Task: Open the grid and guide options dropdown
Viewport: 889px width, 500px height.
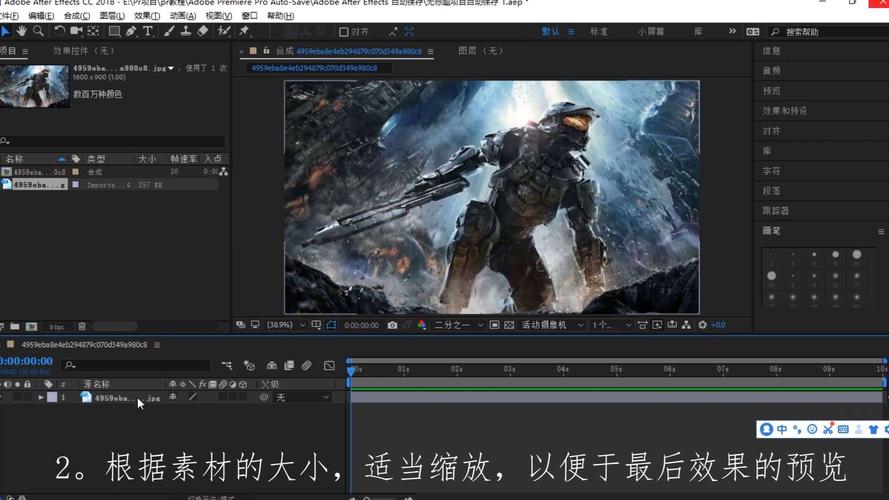Action: [316, 325]
